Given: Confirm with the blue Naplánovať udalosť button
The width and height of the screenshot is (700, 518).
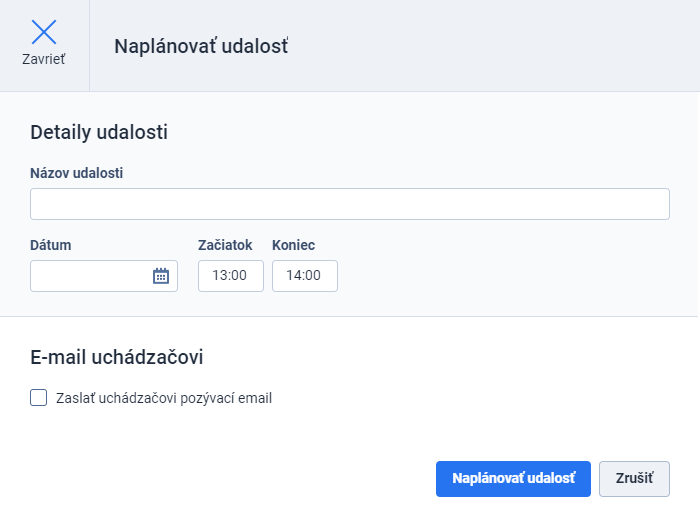Looking at the screenshot, I should click(513, 479).
